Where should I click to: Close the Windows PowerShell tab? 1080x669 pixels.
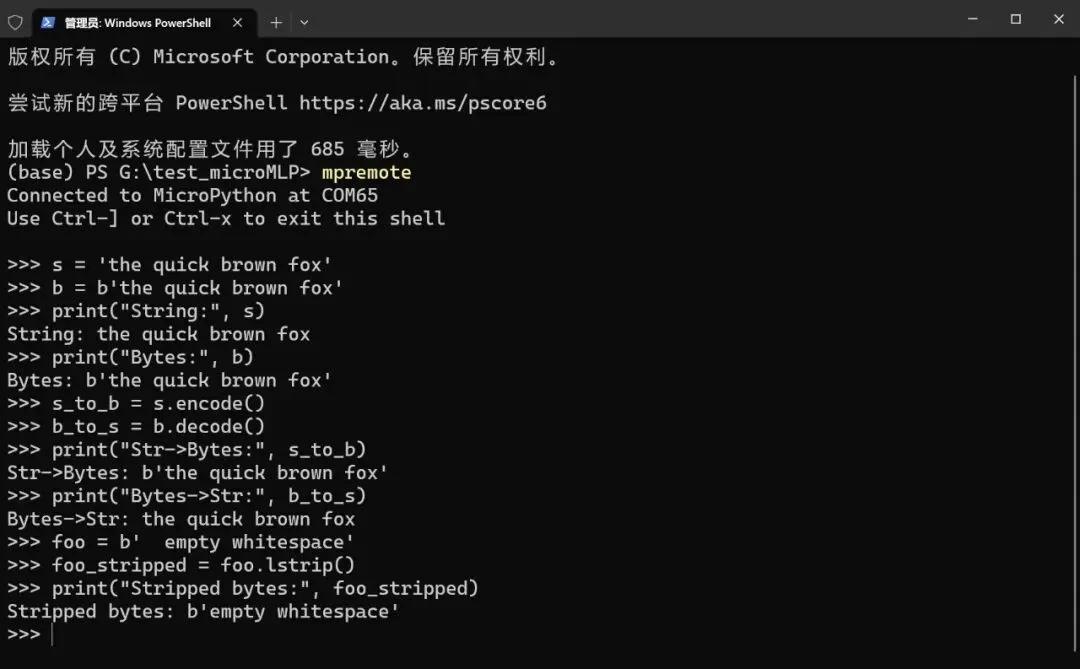pyautogui.click(x=237, y=23)
